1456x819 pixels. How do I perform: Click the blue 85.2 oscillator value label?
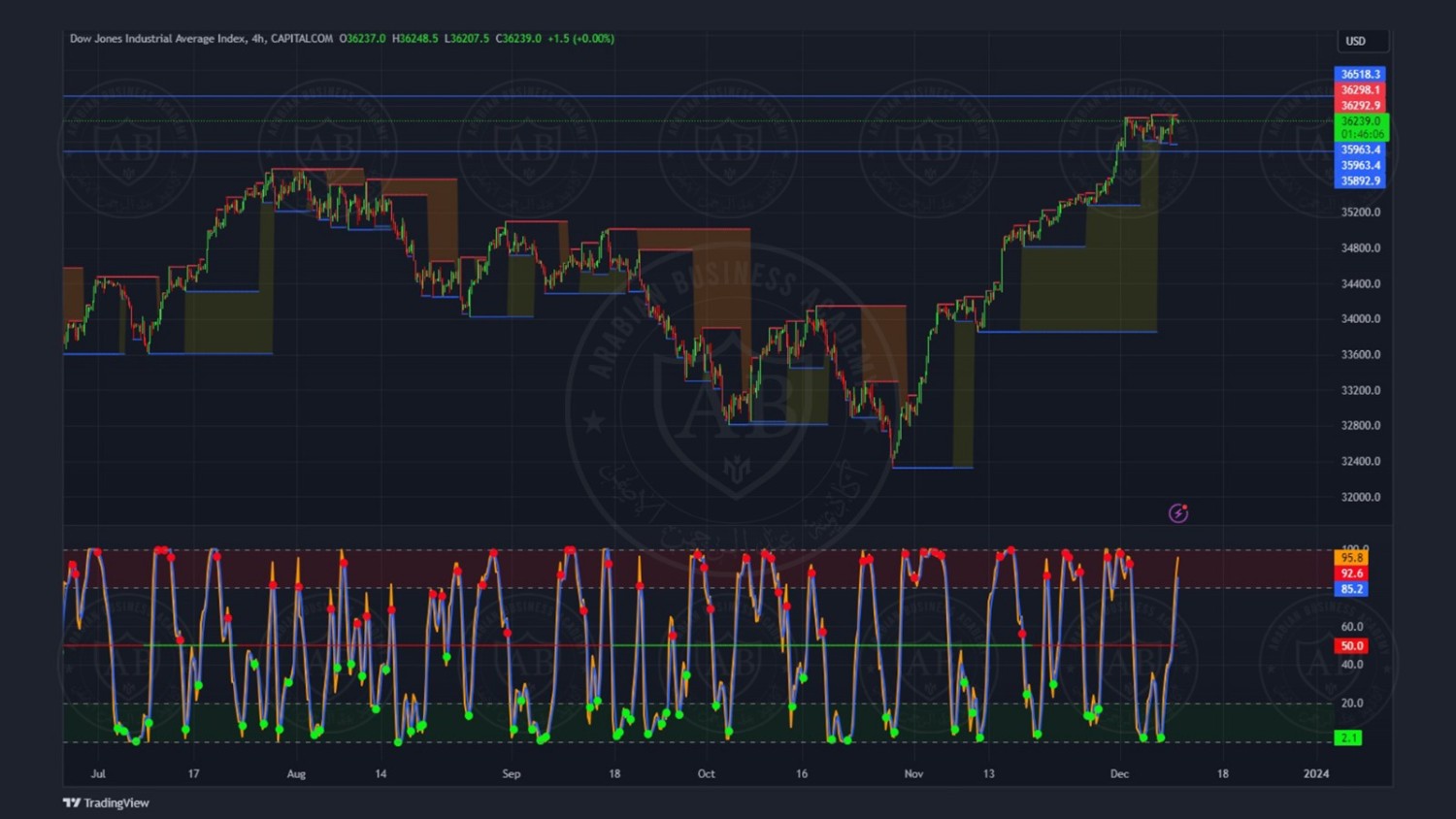coord(1352,589)
